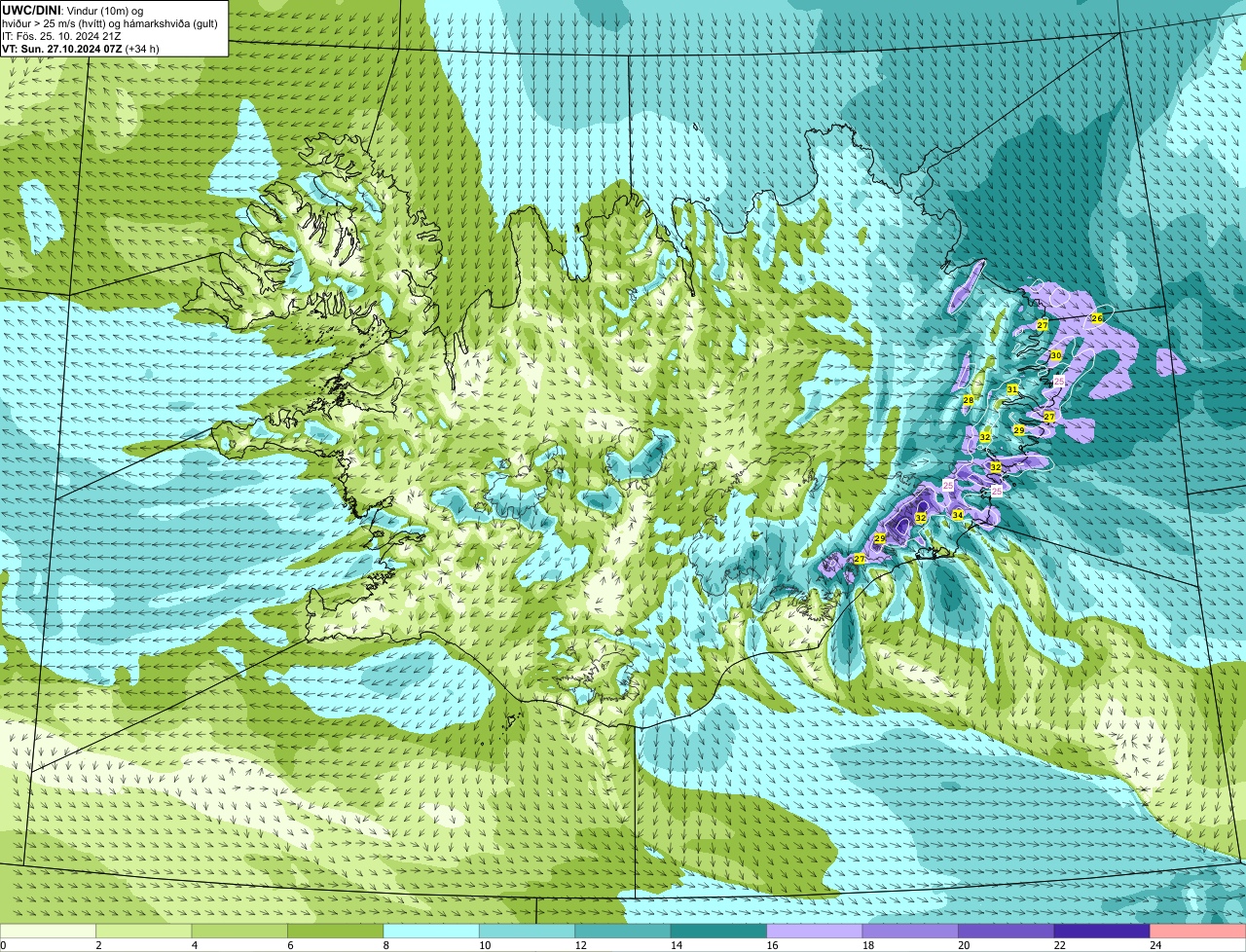The width and height of the screenshot is (1246, 952).
Task: Select the 20–22 m/s violet legend swatch
Action: 1007,931
